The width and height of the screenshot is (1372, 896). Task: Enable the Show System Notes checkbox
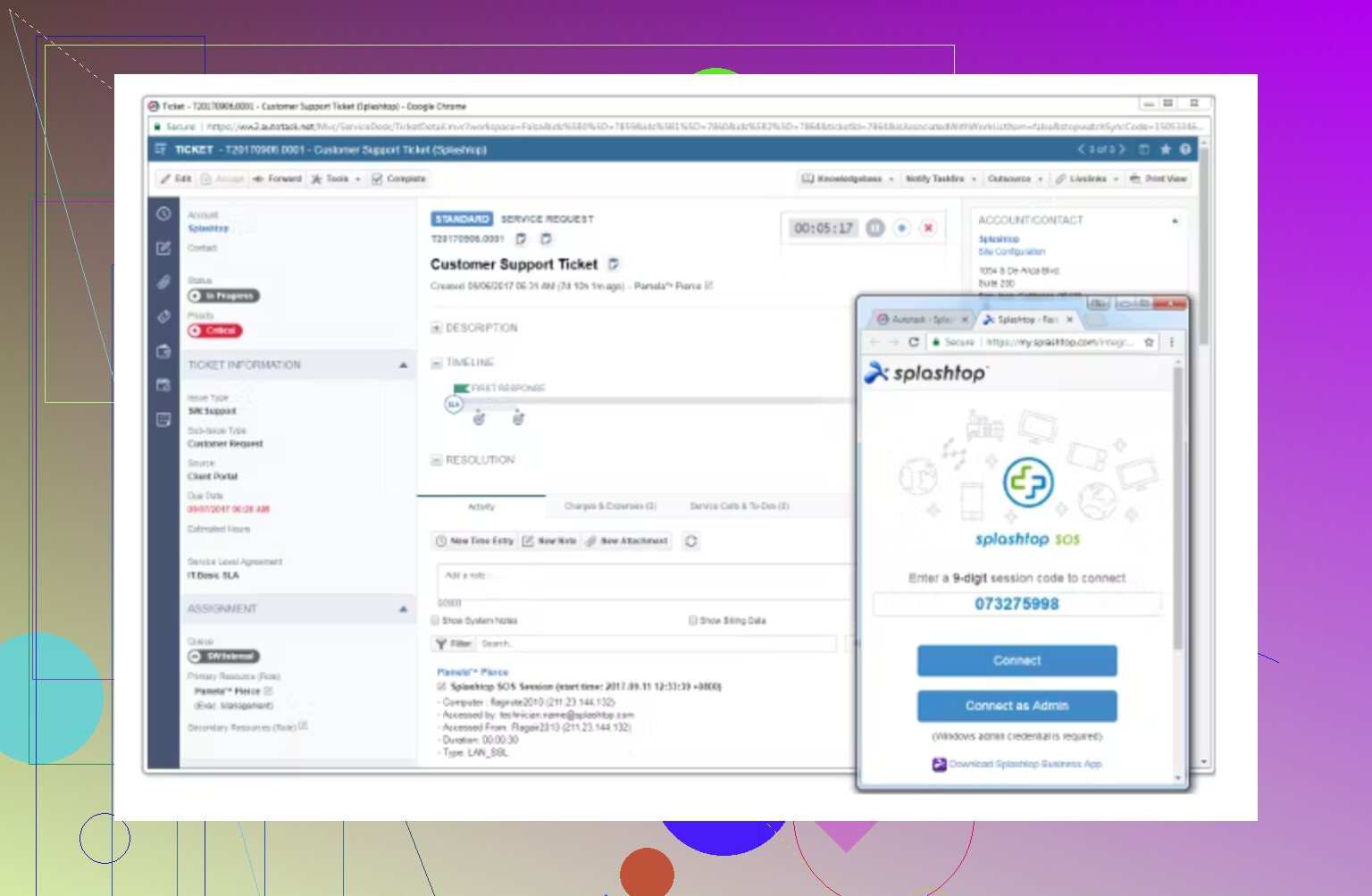pos(436,620)
